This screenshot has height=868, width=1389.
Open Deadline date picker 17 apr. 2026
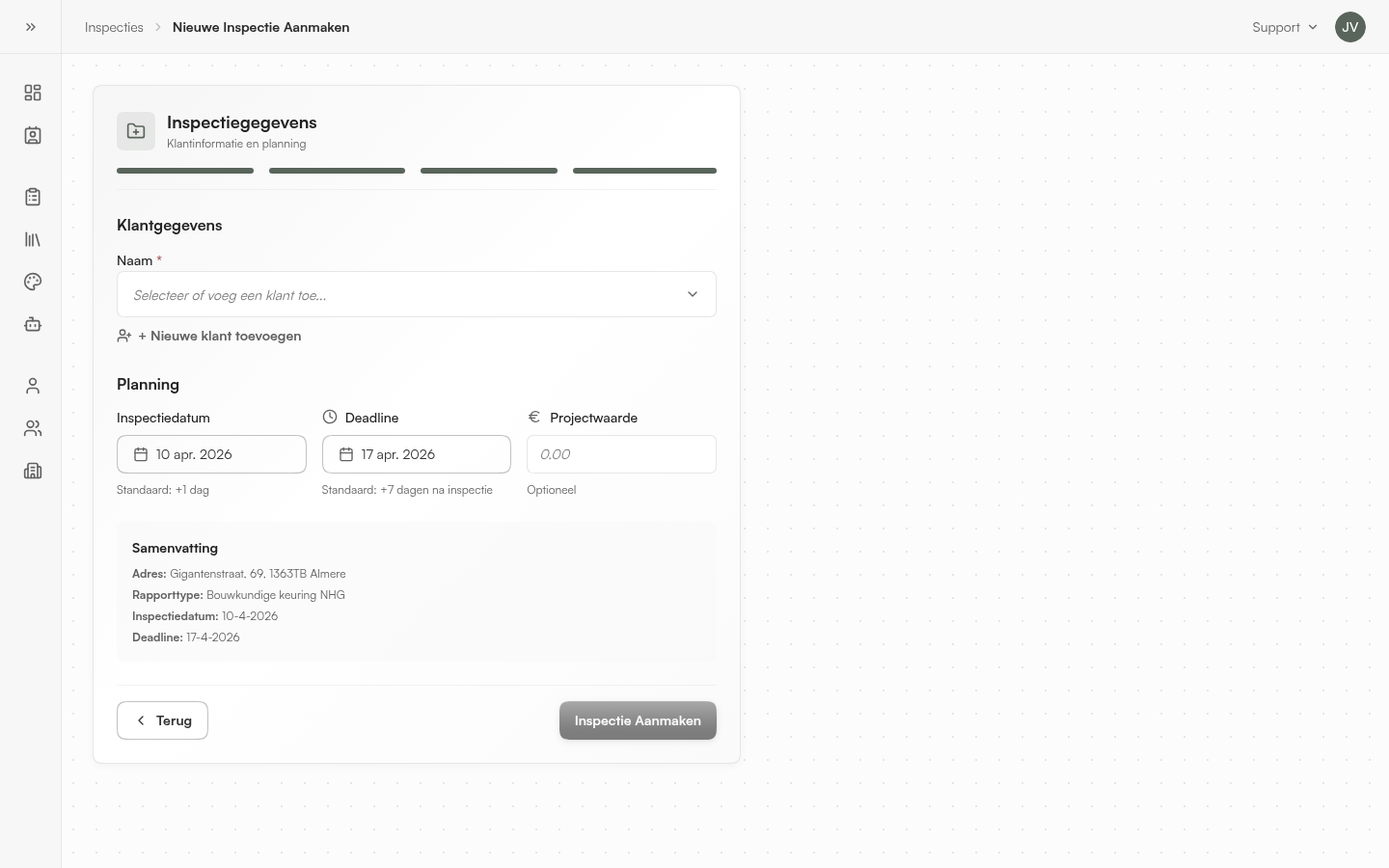click(417, 454)
